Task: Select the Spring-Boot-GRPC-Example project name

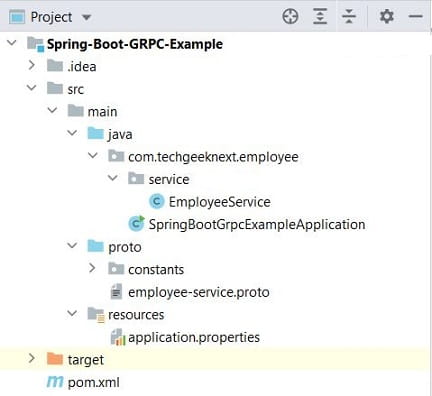Action: [x=135, y=44]
